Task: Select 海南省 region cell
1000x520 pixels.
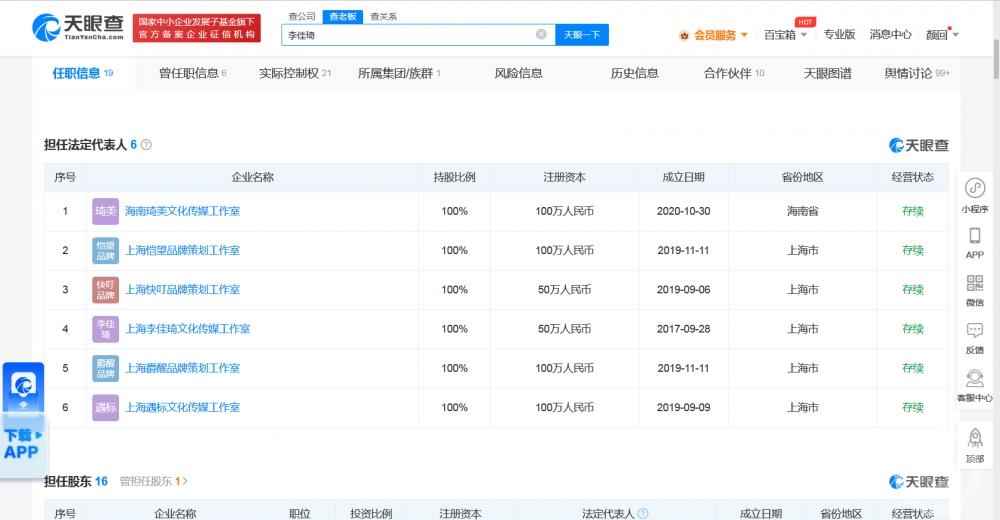Action: (802, 211)
